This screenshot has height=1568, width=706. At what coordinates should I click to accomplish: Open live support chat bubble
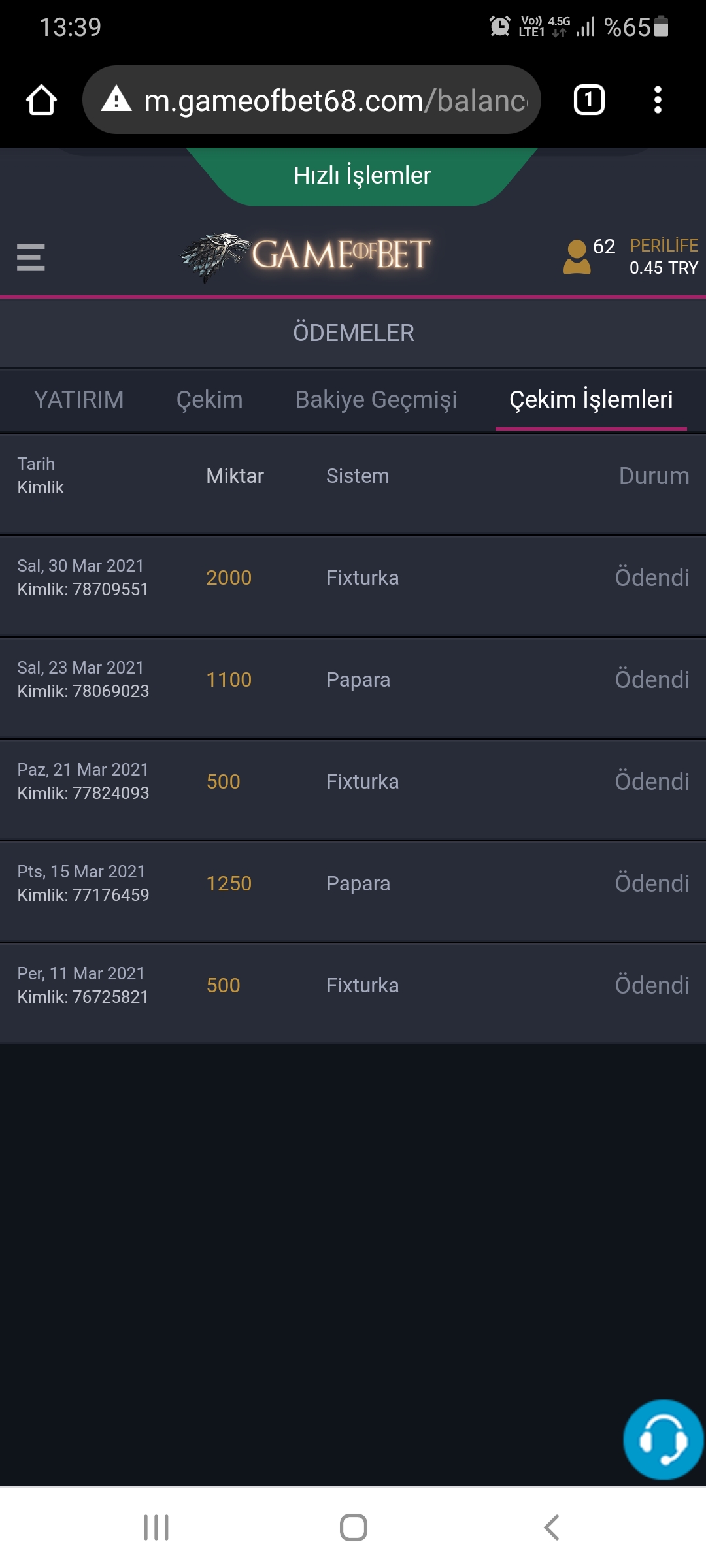(x=663, y=1439)
